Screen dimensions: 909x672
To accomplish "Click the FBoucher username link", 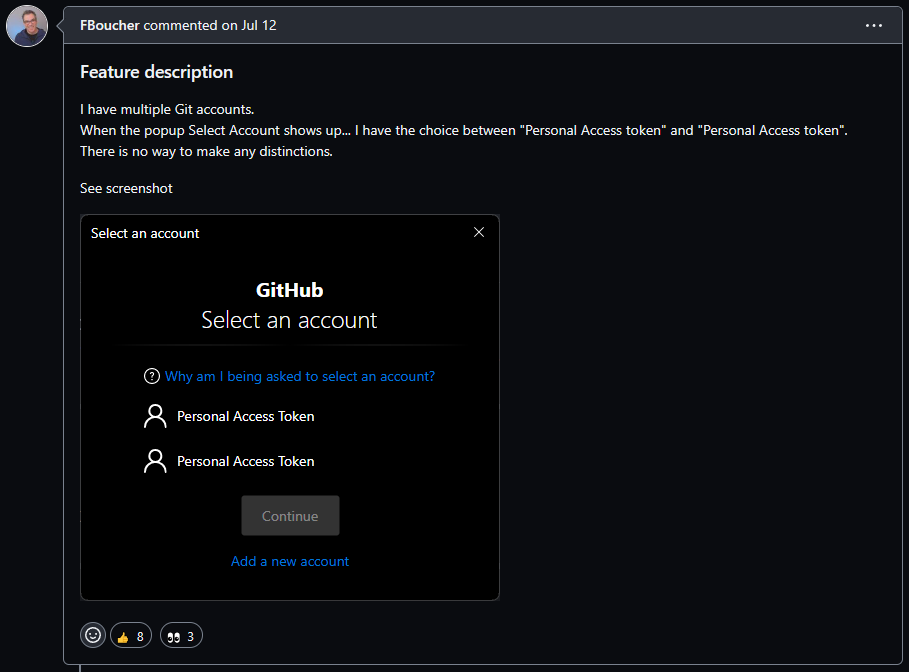I will (x=110, y=26).
